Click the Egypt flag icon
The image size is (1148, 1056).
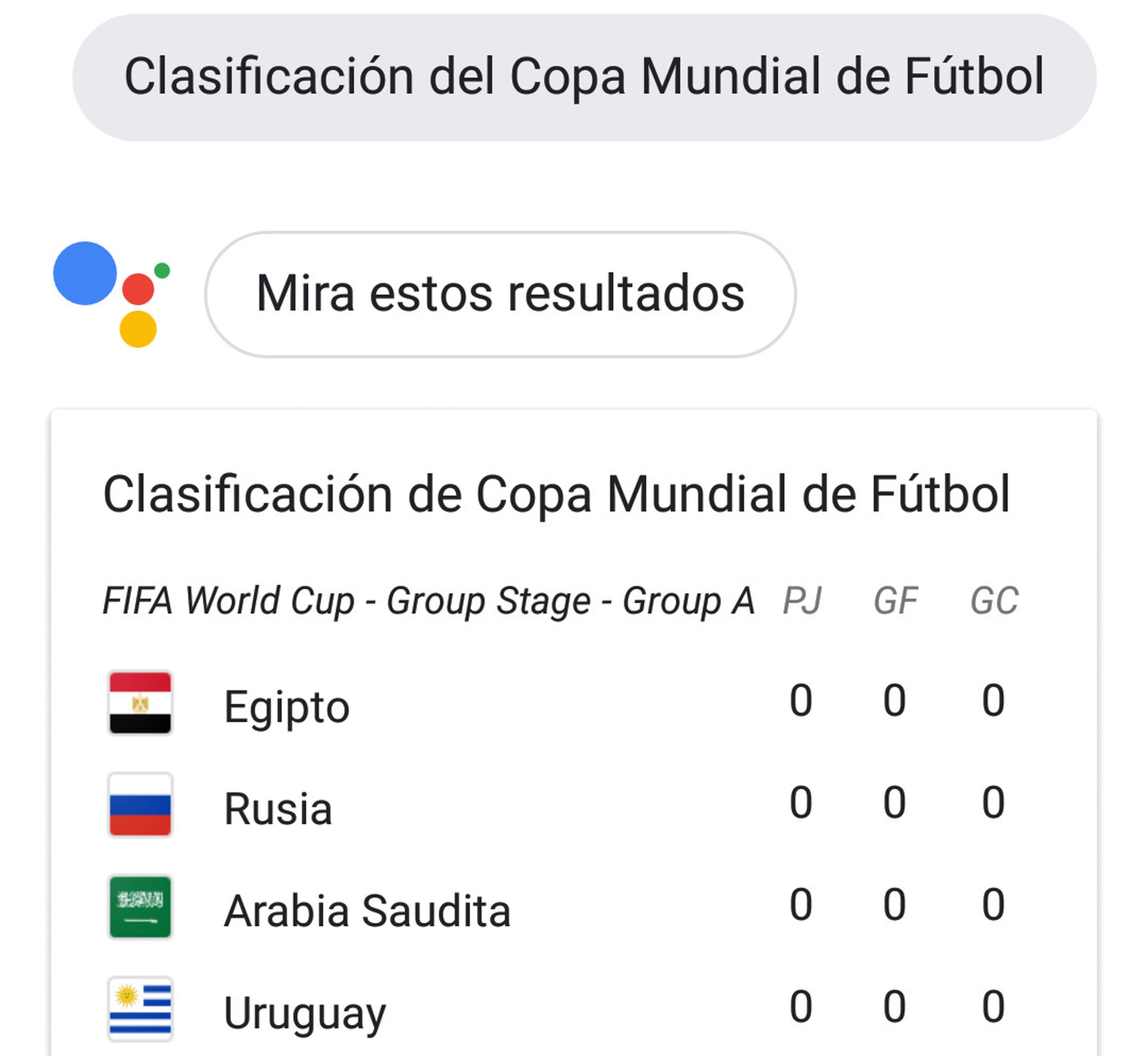tap(140, 703)
